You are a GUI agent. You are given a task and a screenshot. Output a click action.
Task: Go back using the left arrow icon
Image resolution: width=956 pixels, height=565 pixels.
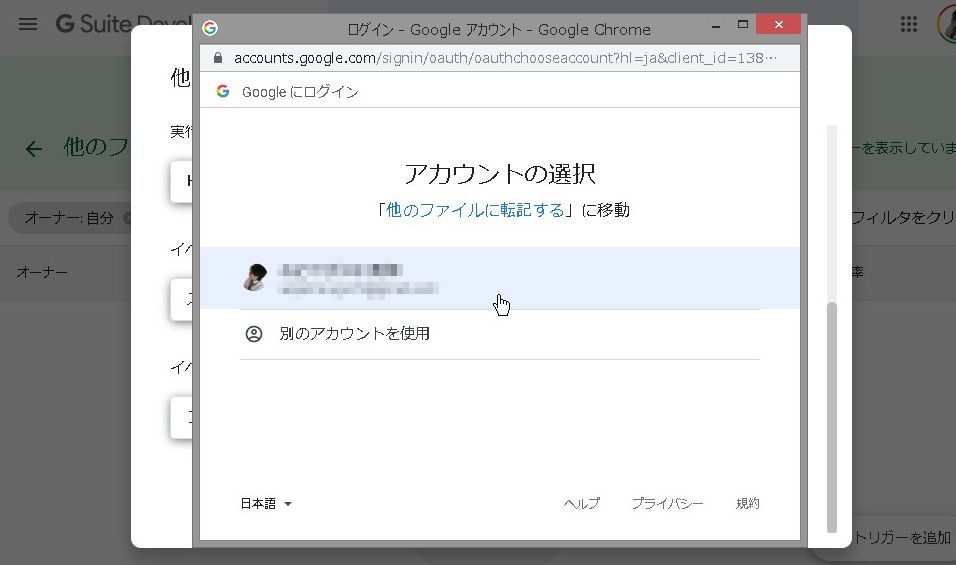click(x=34, y=149)
